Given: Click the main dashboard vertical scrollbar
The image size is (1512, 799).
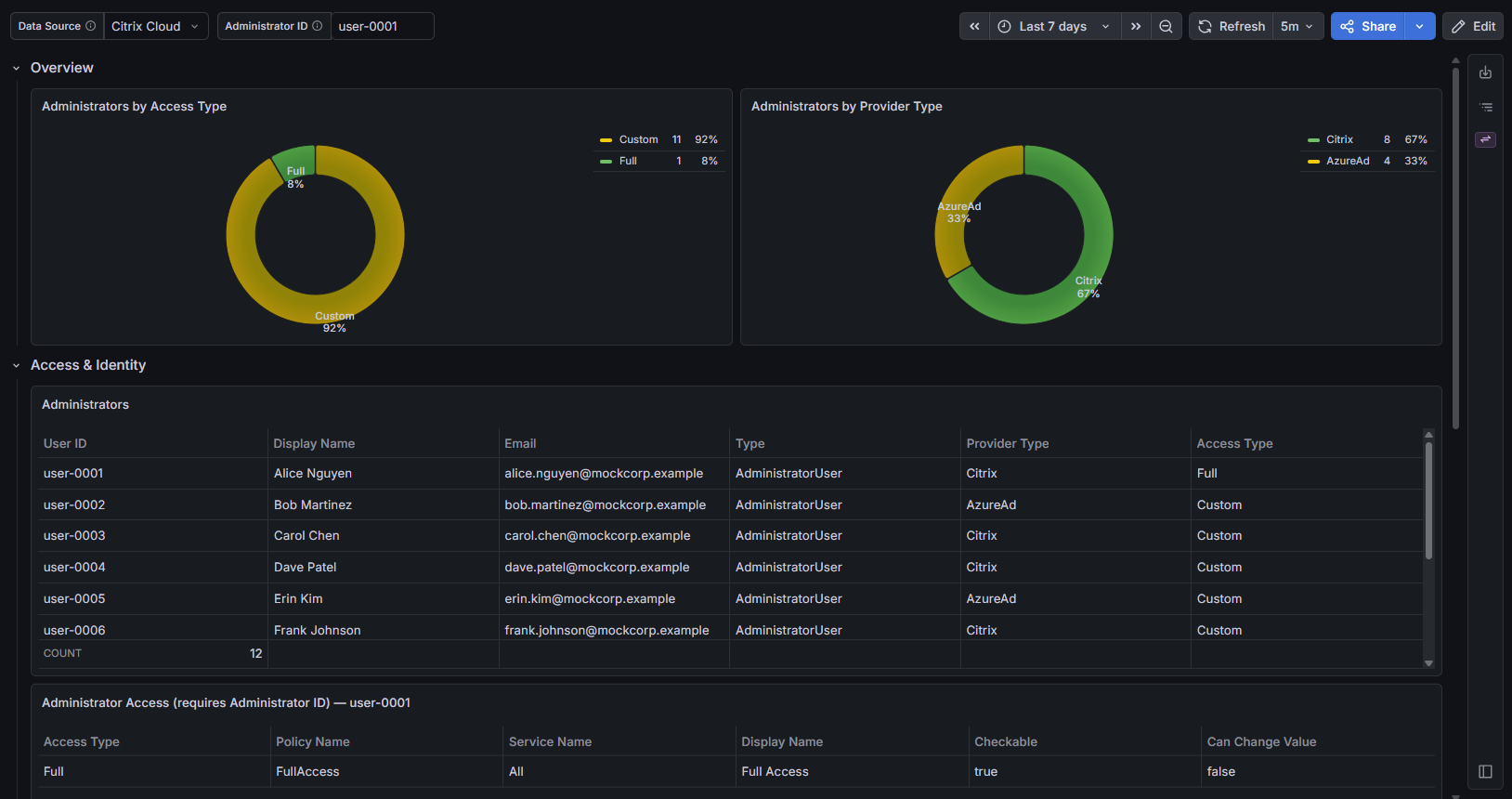Looking at the screenshot, I should pos(1455,247).
